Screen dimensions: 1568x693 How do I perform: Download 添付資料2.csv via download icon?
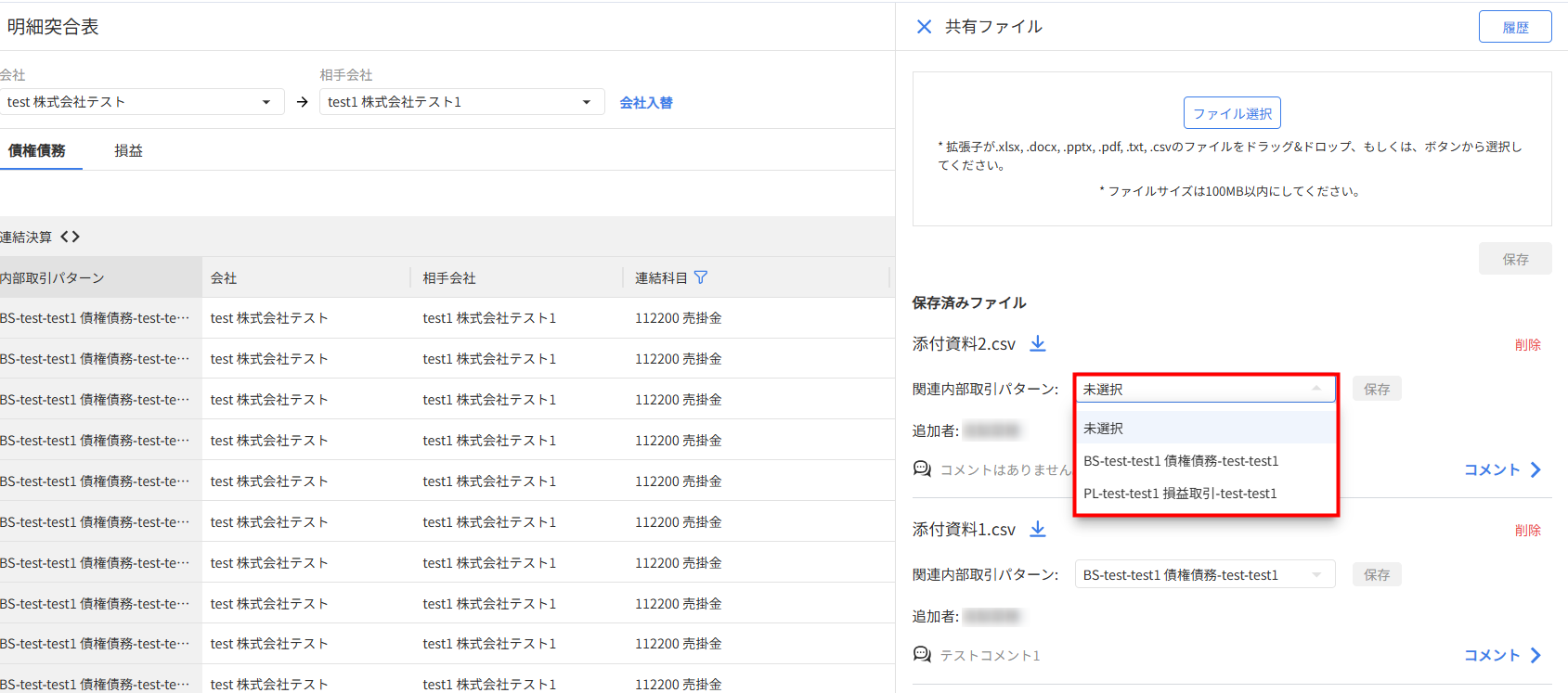click(1038, 344)
